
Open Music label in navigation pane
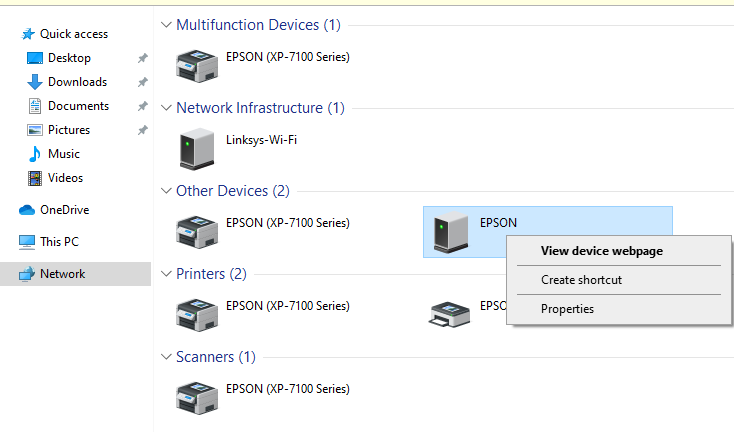(64, 154)
